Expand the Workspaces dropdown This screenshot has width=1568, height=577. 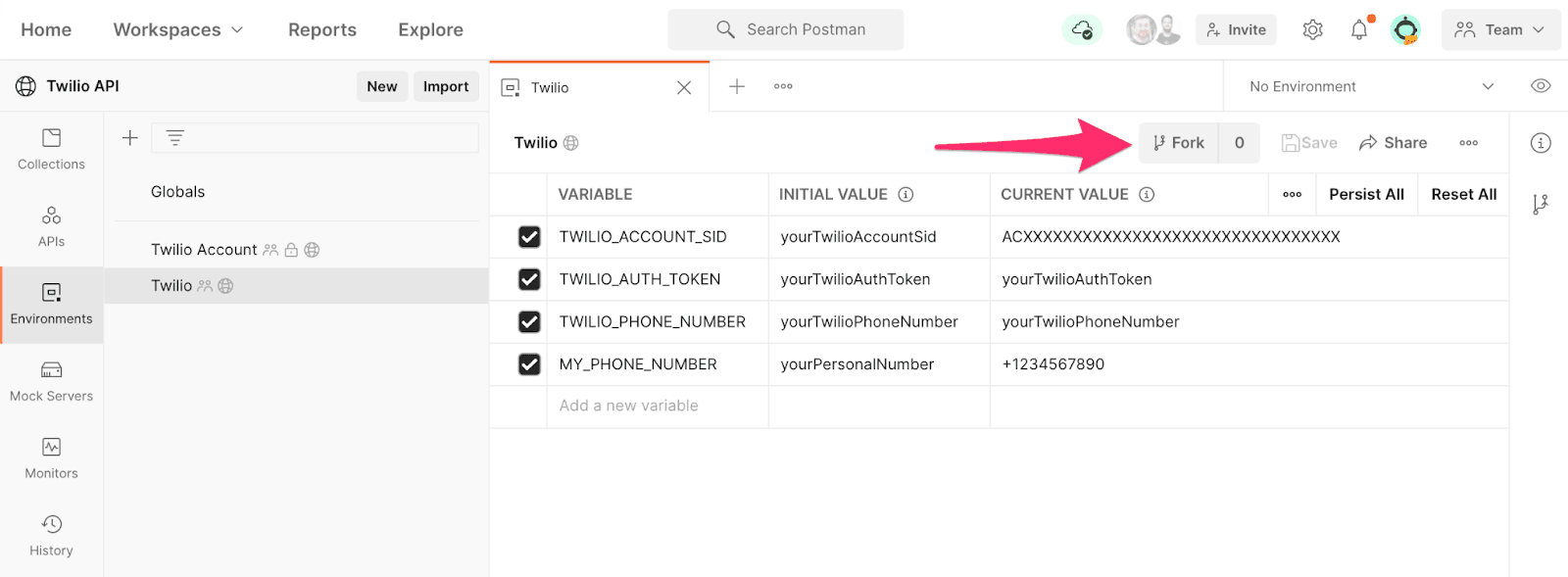(178, 29)
